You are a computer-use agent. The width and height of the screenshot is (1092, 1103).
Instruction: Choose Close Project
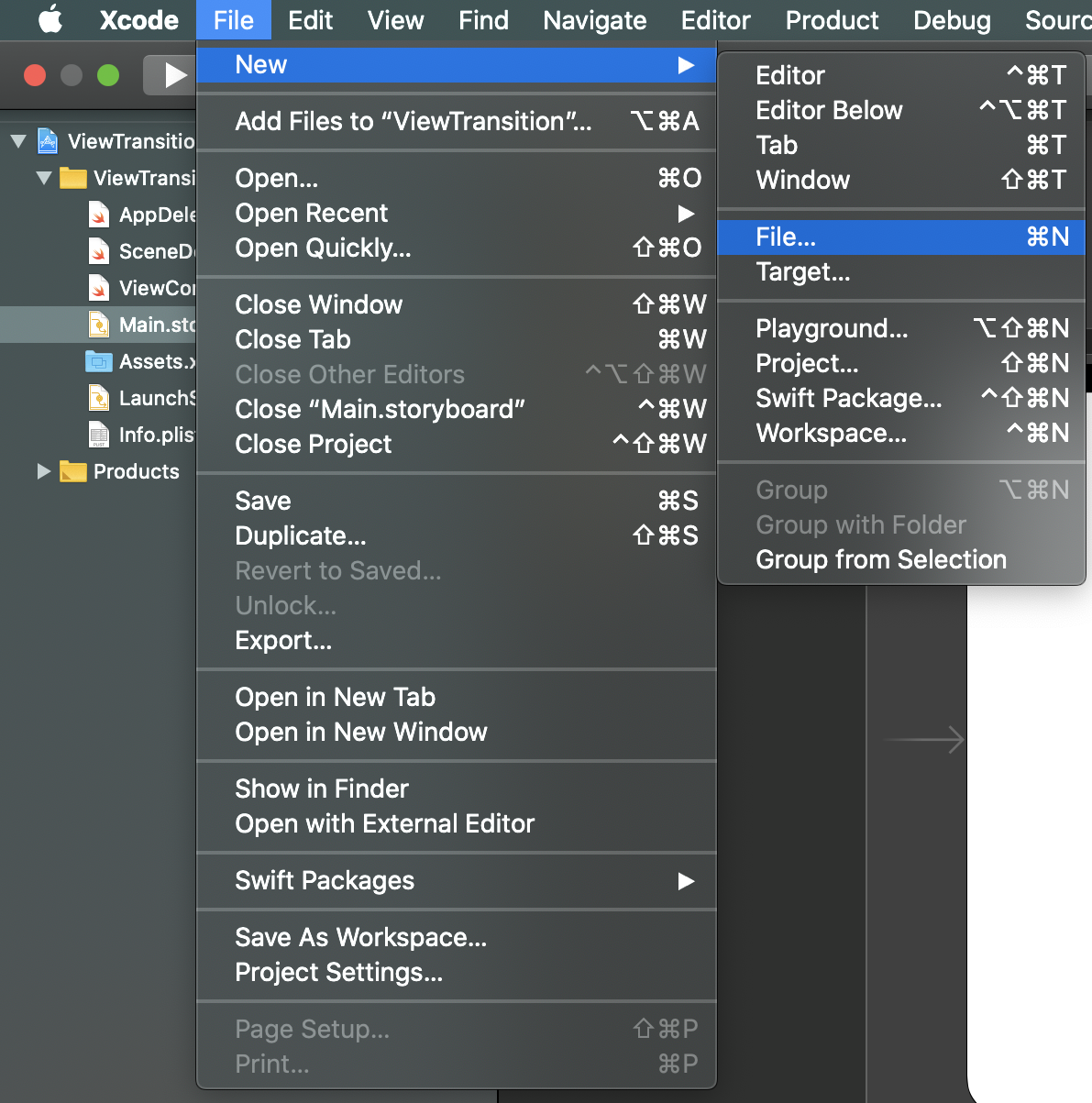click(x=457, y=444)
